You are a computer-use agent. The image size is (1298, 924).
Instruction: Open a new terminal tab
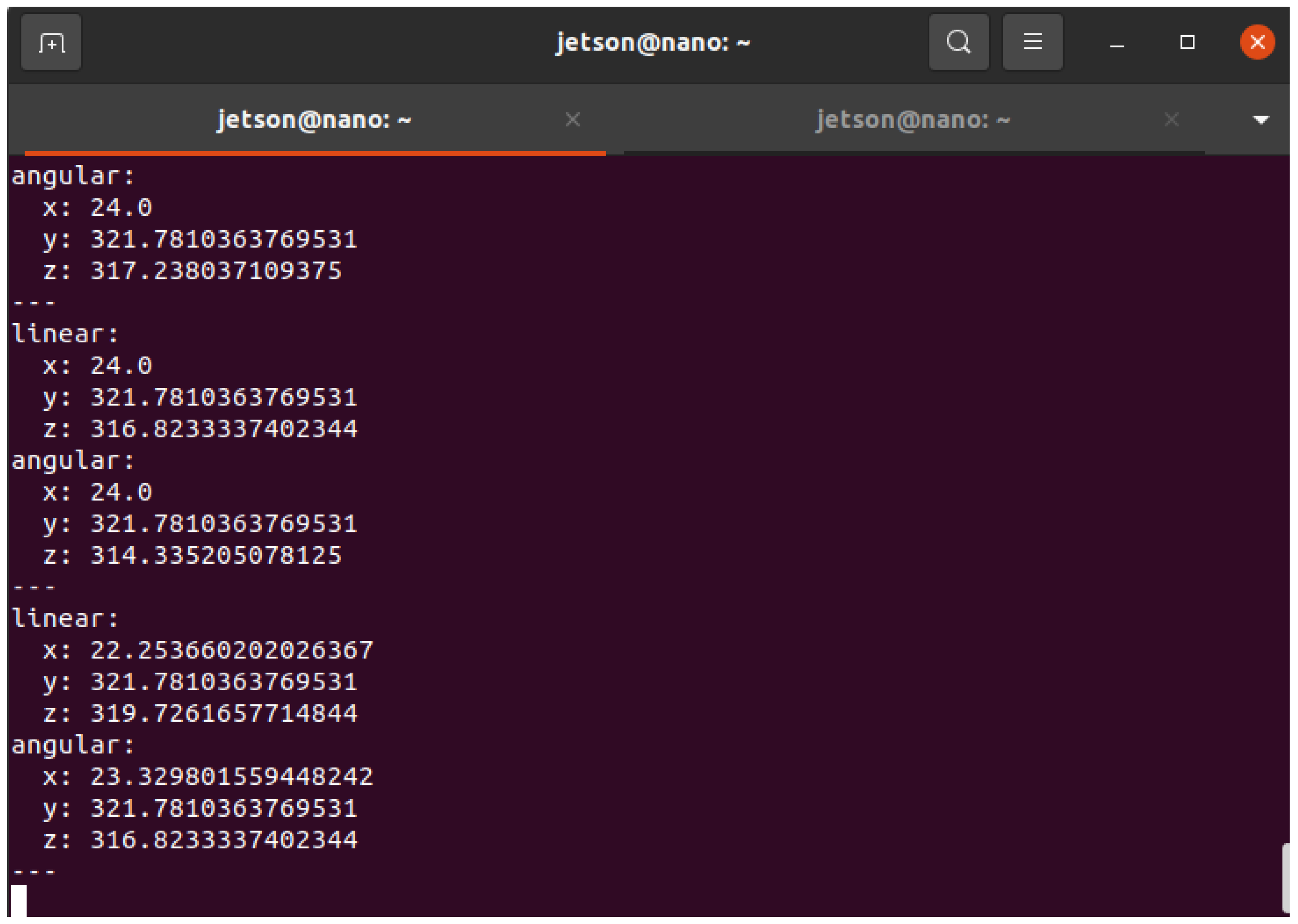pyautogui.click(x=51, y=43)
